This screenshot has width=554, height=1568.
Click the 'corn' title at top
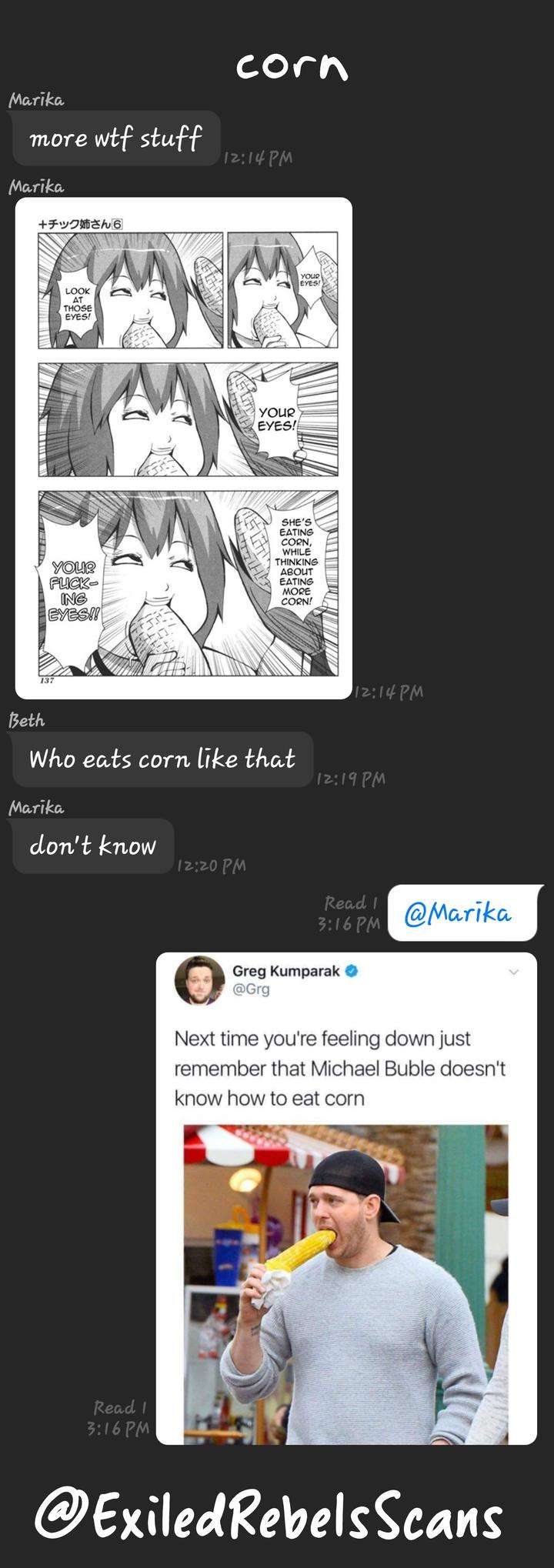[x=292, y=67]
